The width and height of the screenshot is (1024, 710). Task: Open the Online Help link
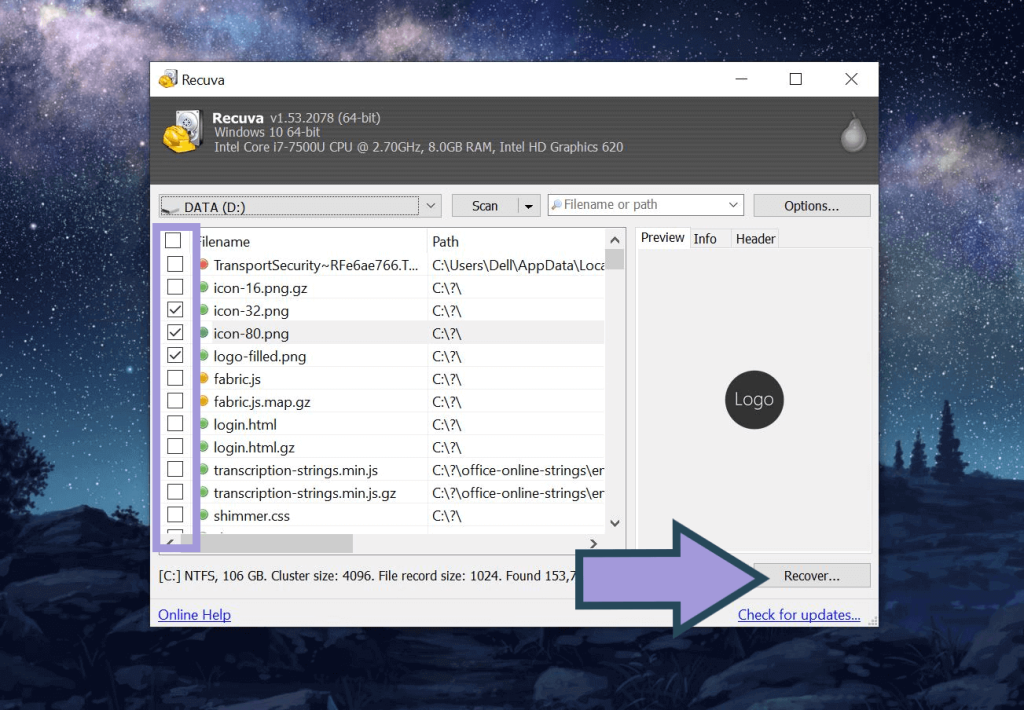(x=194, y=614)
